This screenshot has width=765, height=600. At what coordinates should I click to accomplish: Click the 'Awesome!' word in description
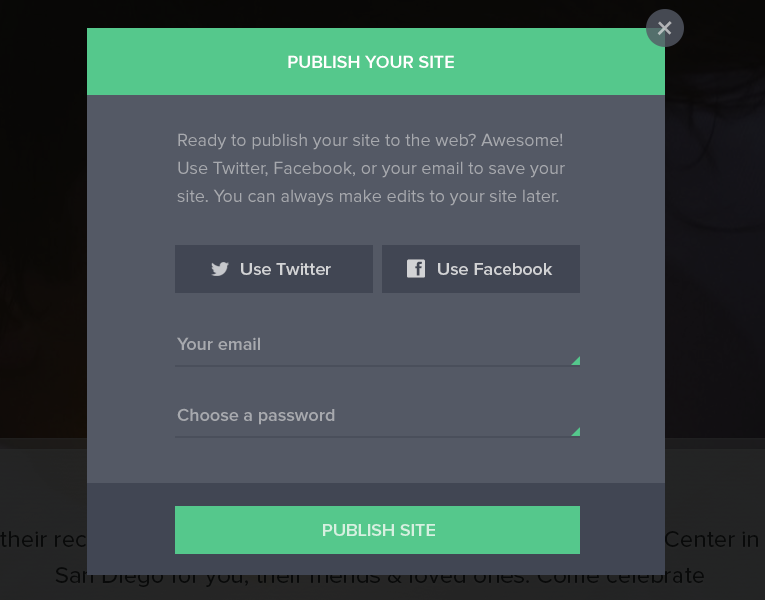[522, 140]
